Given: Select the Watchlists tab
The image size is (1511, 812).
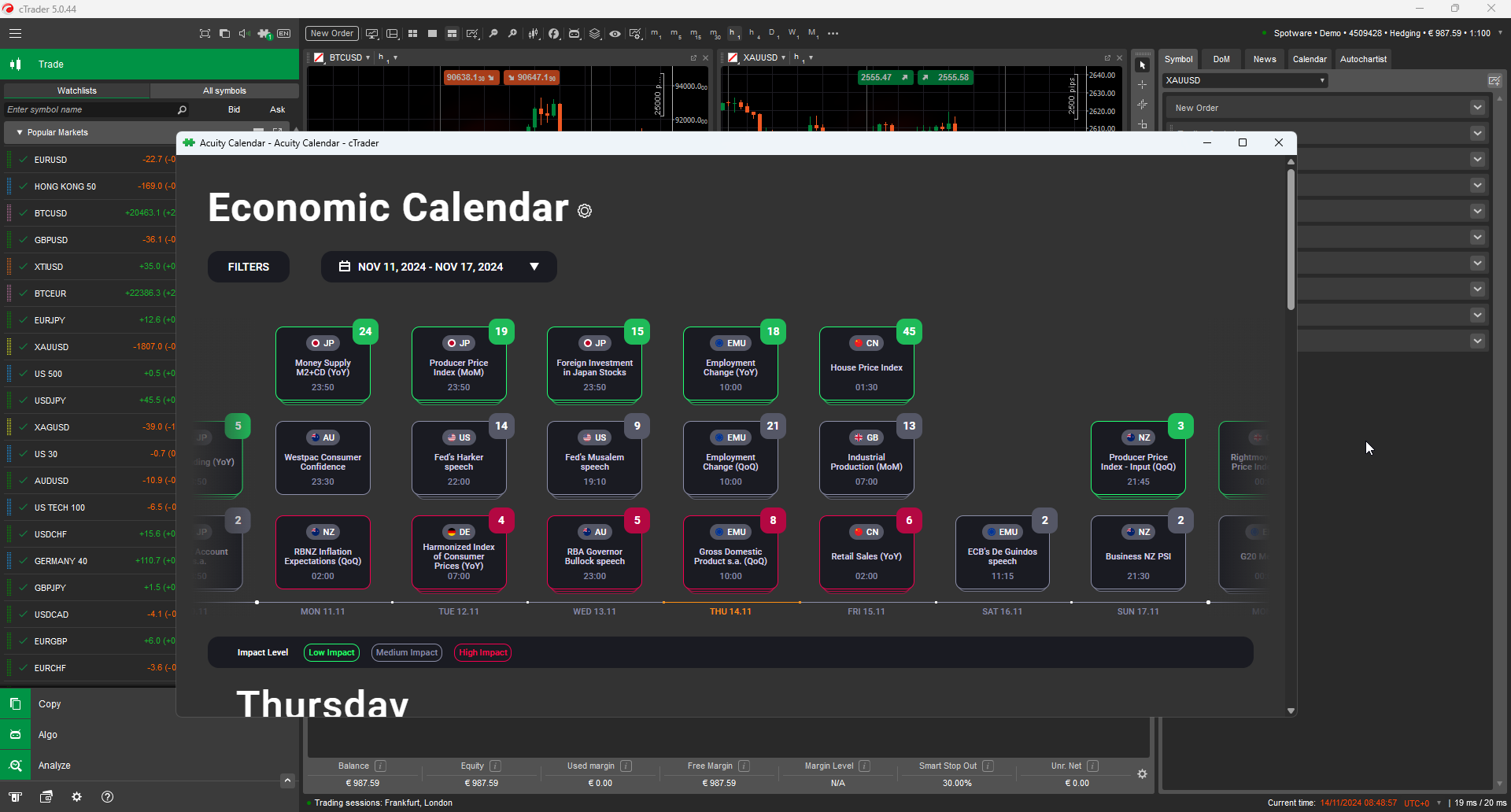Looking at the screenshot, I should [76, 90].
